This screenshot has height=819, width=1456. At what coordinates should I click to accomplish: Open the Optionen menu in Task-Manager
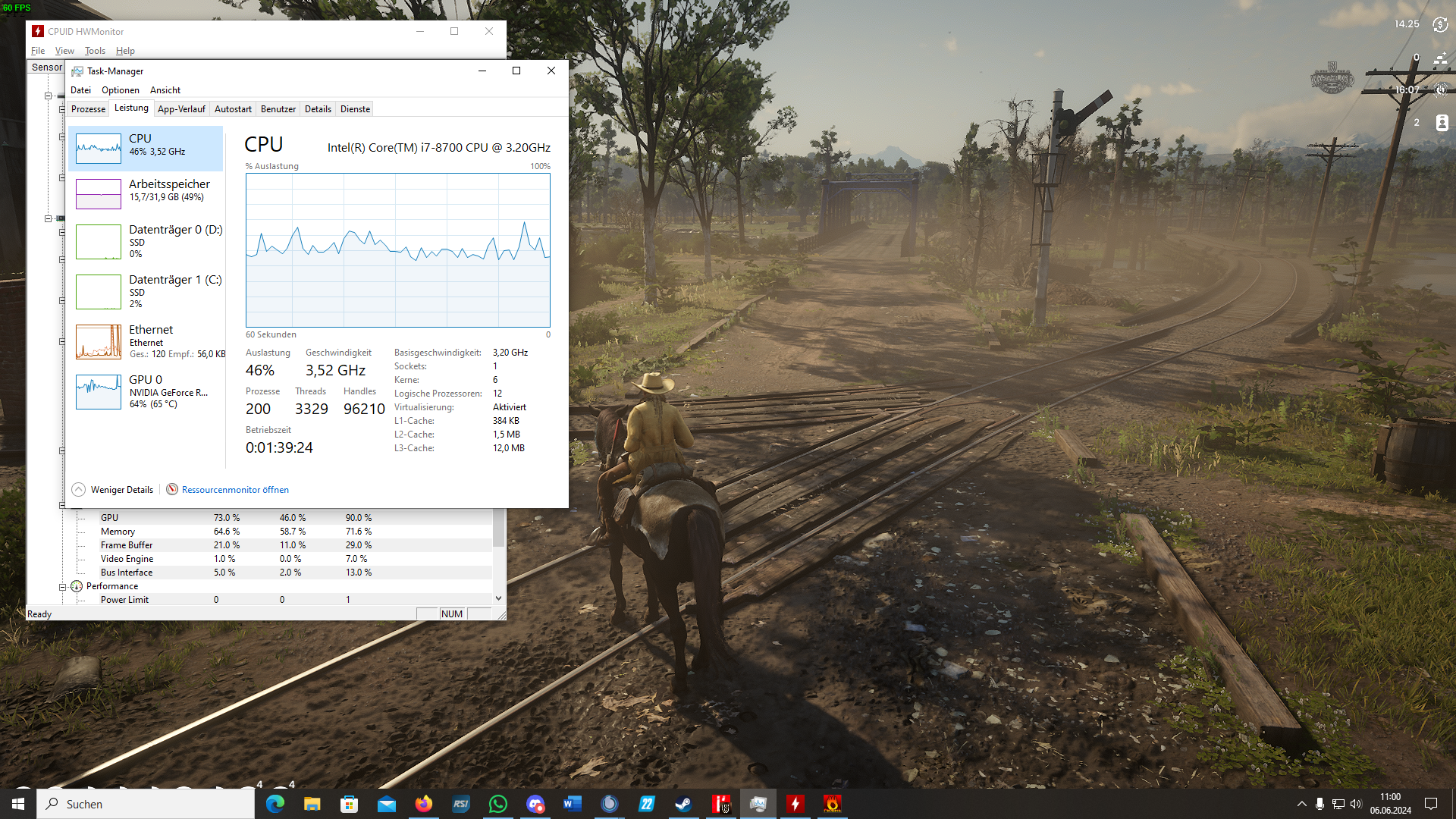[120, 89]
